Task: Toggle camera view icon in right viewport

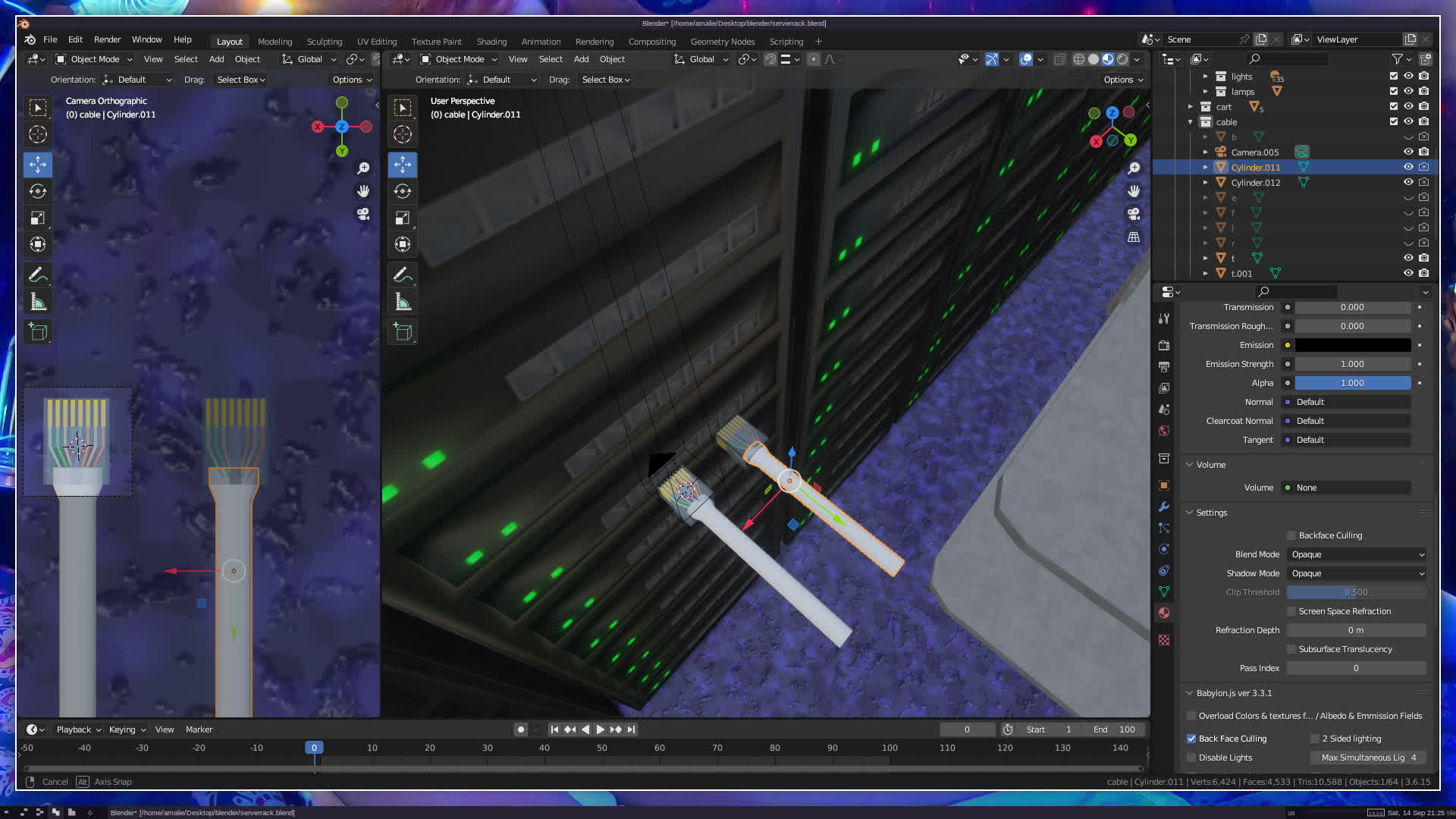Action: click(x=1134, y=214)
